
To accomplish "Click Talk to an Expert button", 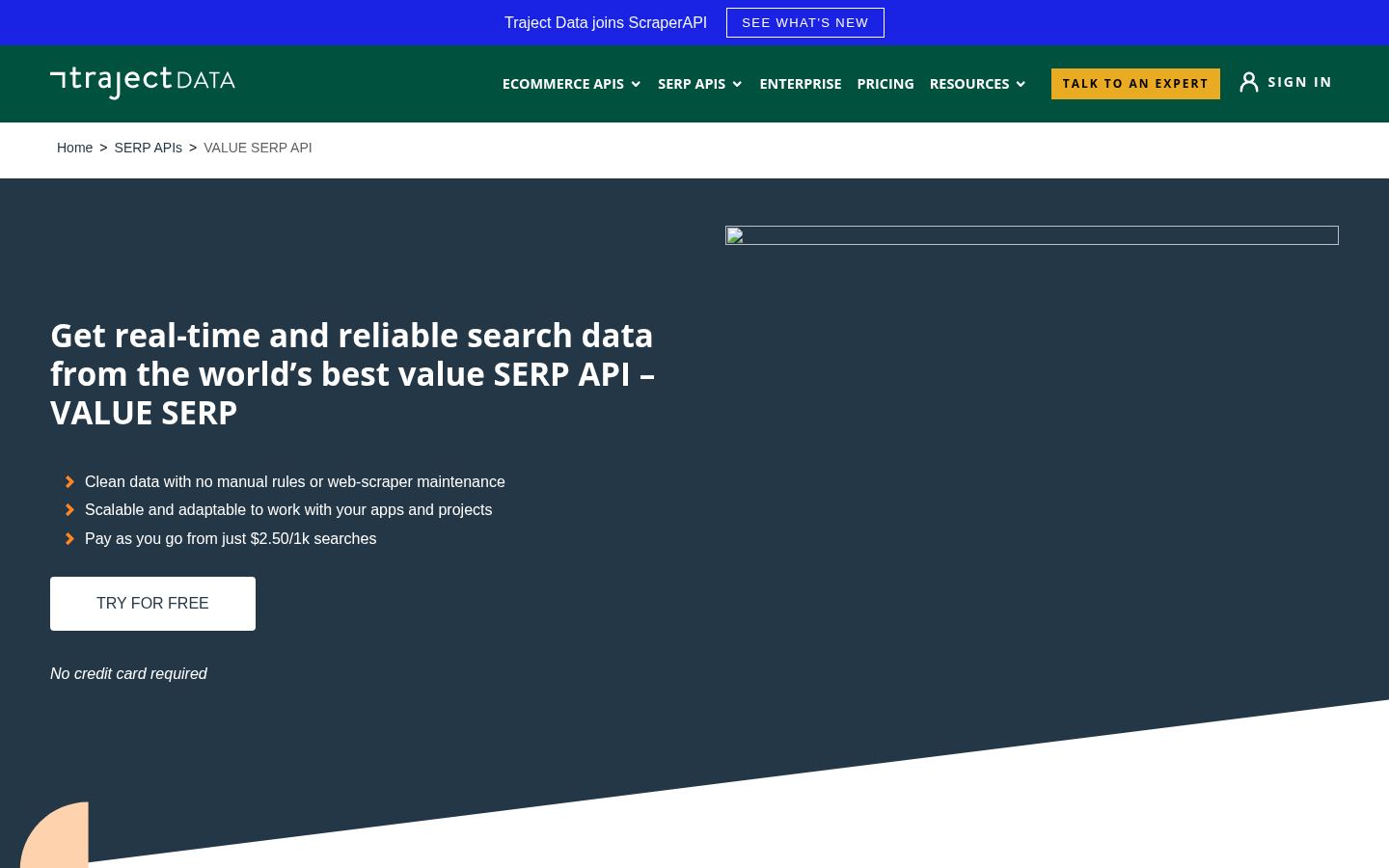I will click(x=1135, y=84).
